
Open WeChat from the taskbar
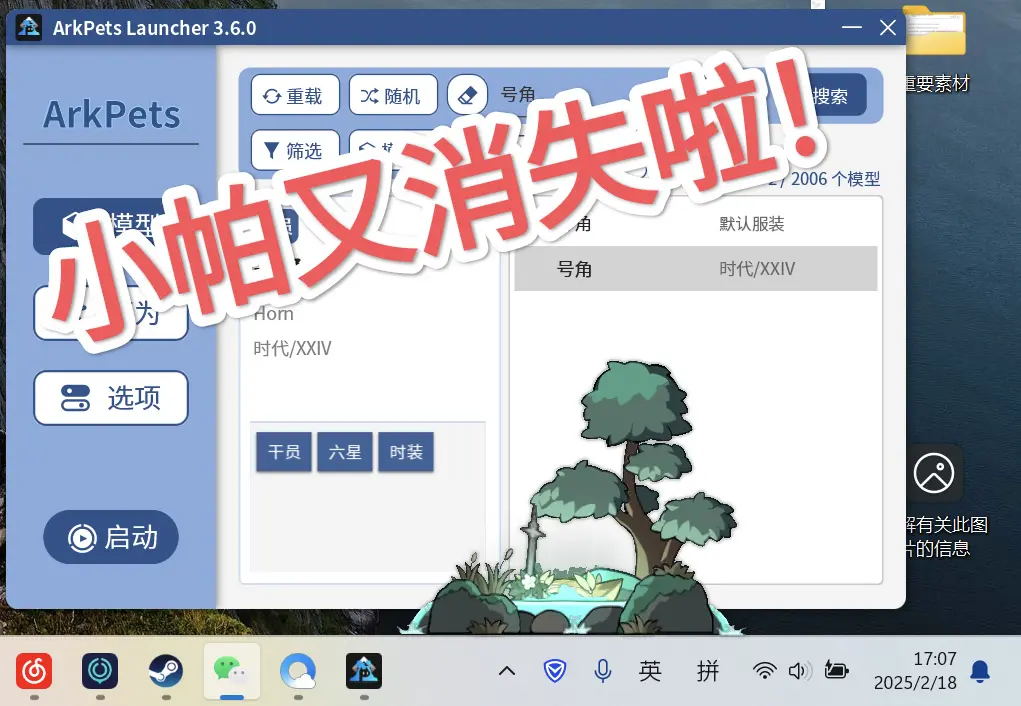click(232, 671)
